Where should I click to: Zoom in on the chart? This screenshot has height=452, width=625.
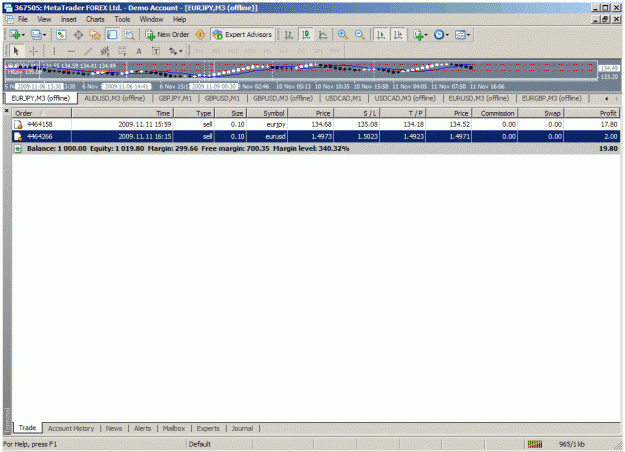pyautogui.click(x=342, y=35)
